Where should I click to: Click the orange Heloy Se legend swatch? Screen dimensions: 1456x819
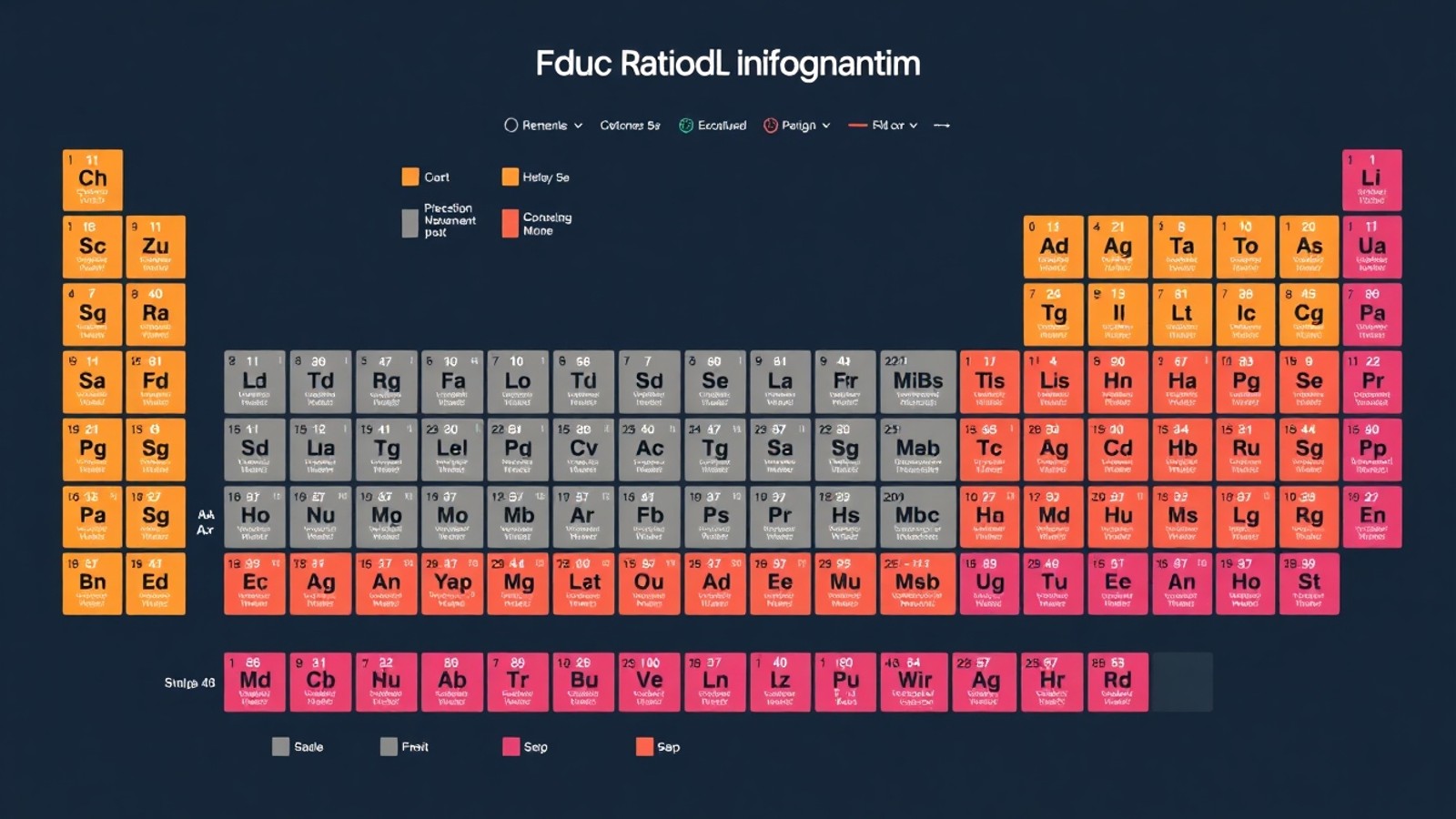(510, 177)
